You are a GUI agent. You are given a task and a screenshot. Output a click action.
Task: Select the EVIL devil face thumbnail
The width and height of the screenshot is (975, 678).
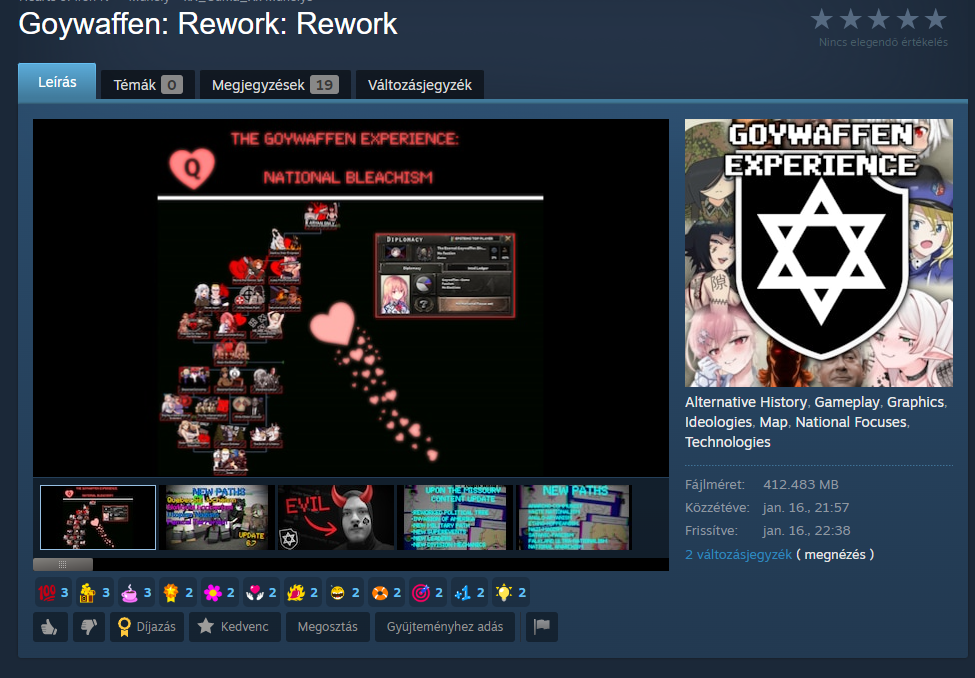(x=336, y=518)
